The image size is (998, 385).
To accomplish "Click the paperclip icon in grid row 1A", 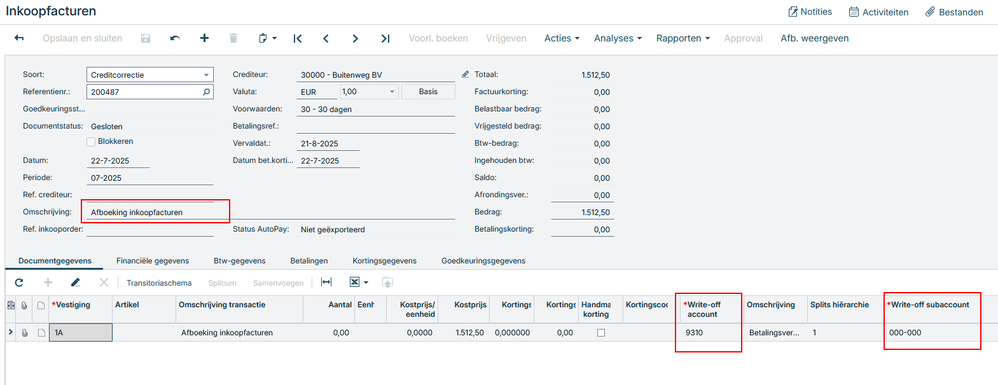I will (x=25, y=333).
